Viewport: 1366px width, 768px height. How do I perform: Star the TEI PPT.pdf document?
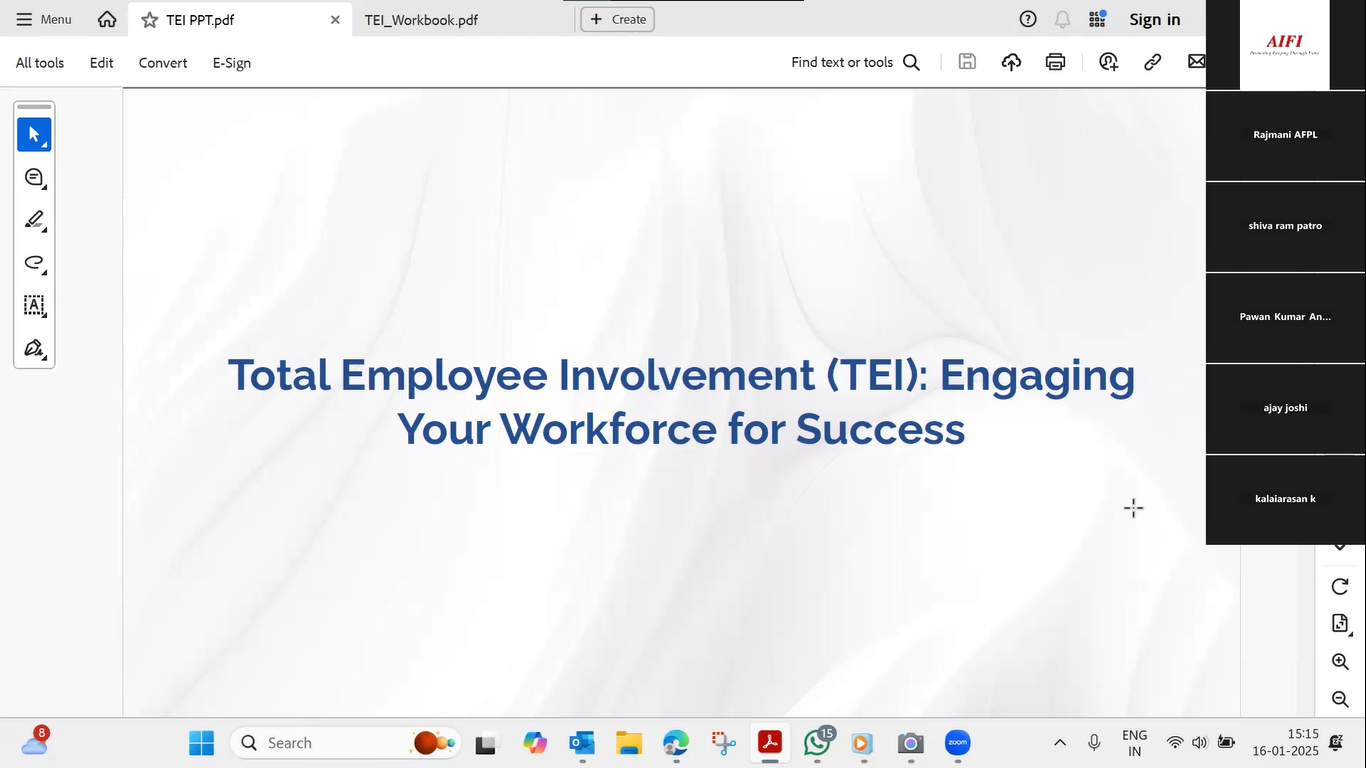[x=149, y=20]
